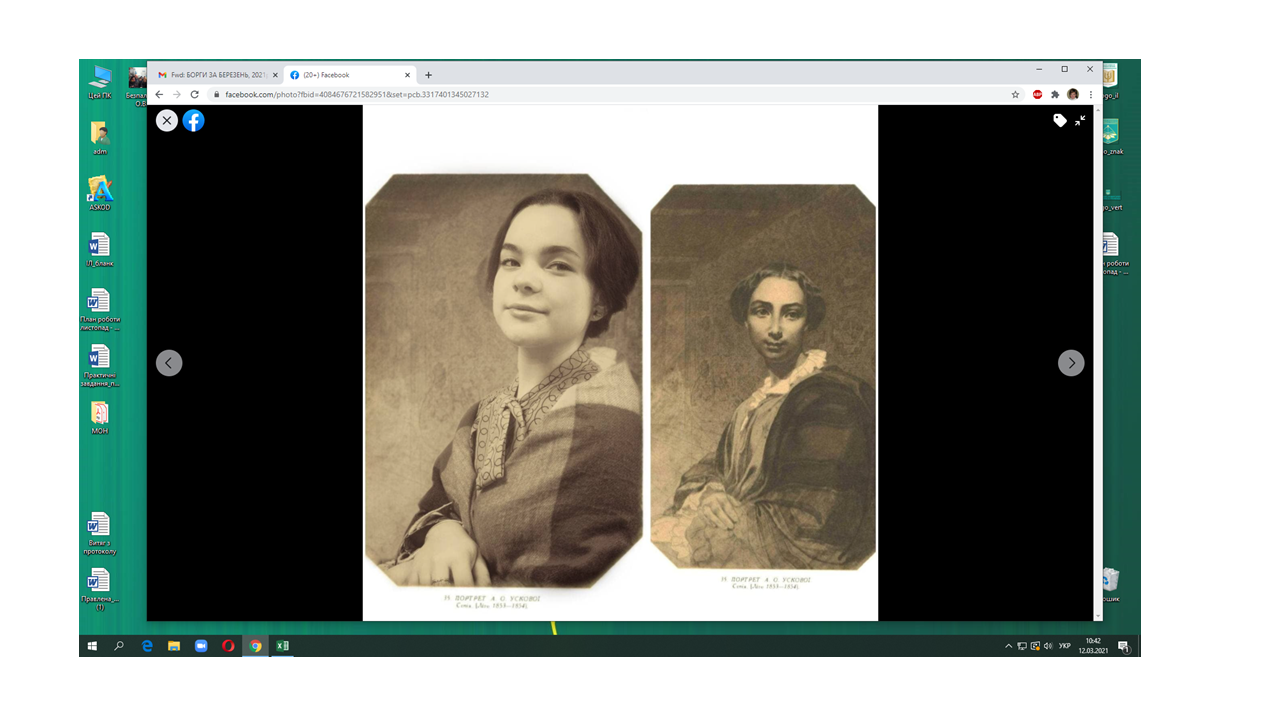
Task: Open the photo tag icon
Action: [x=1060, y=120]
